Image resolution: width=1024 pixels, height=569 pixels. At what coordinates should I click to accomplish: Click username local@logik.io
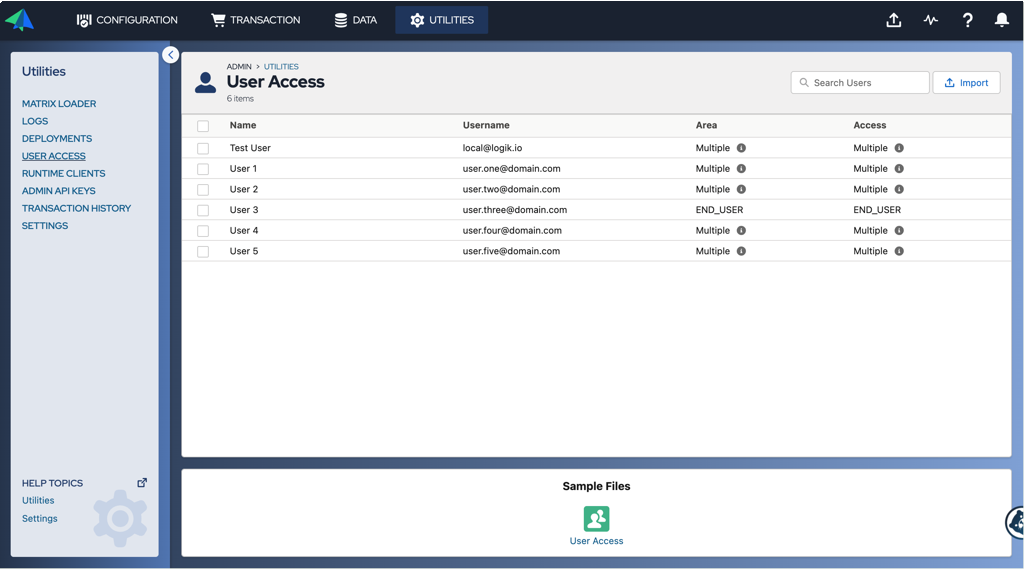pyautogui.click(x=492, y=148)
